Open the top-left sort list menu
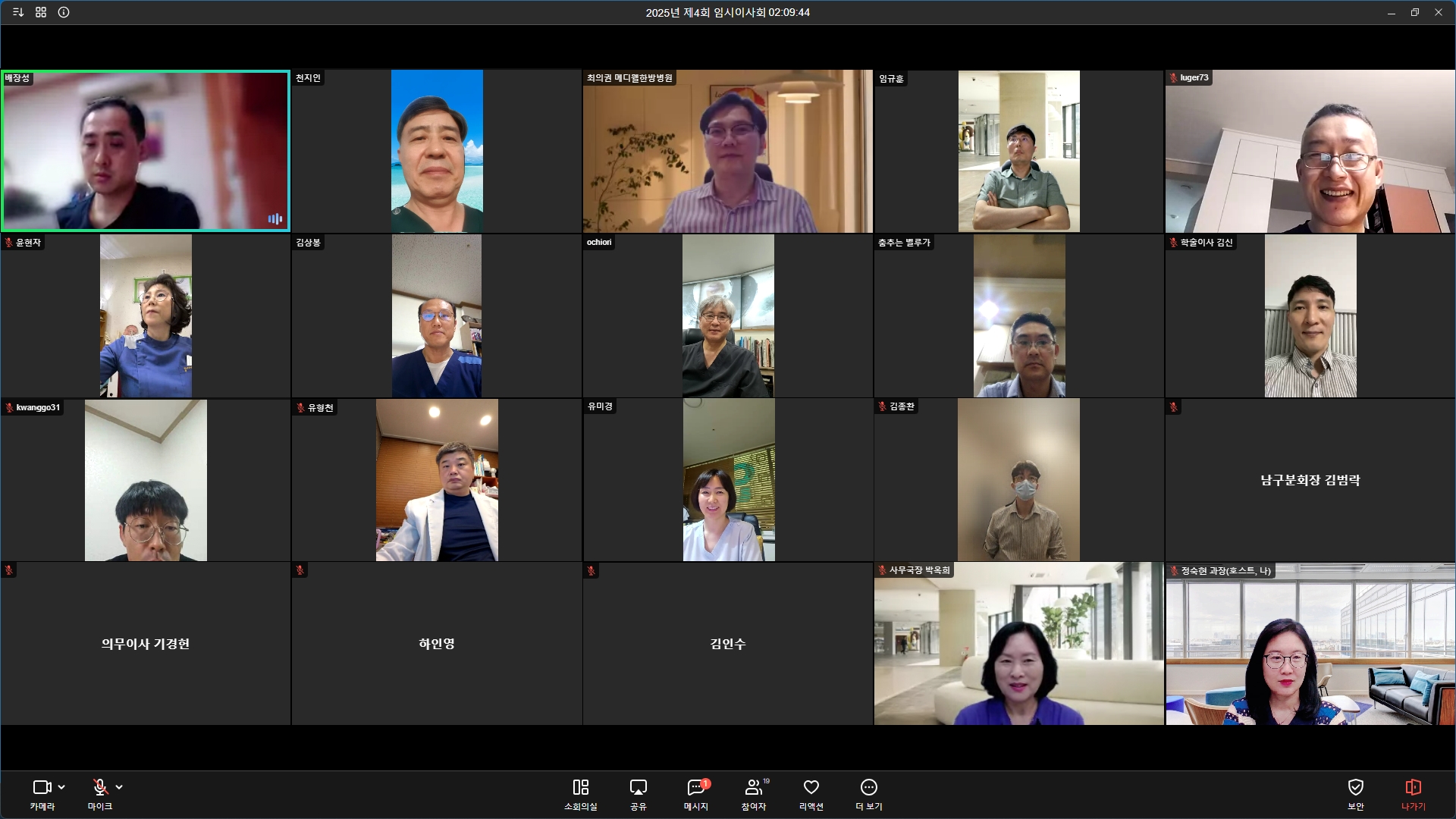 click(18, 12)
